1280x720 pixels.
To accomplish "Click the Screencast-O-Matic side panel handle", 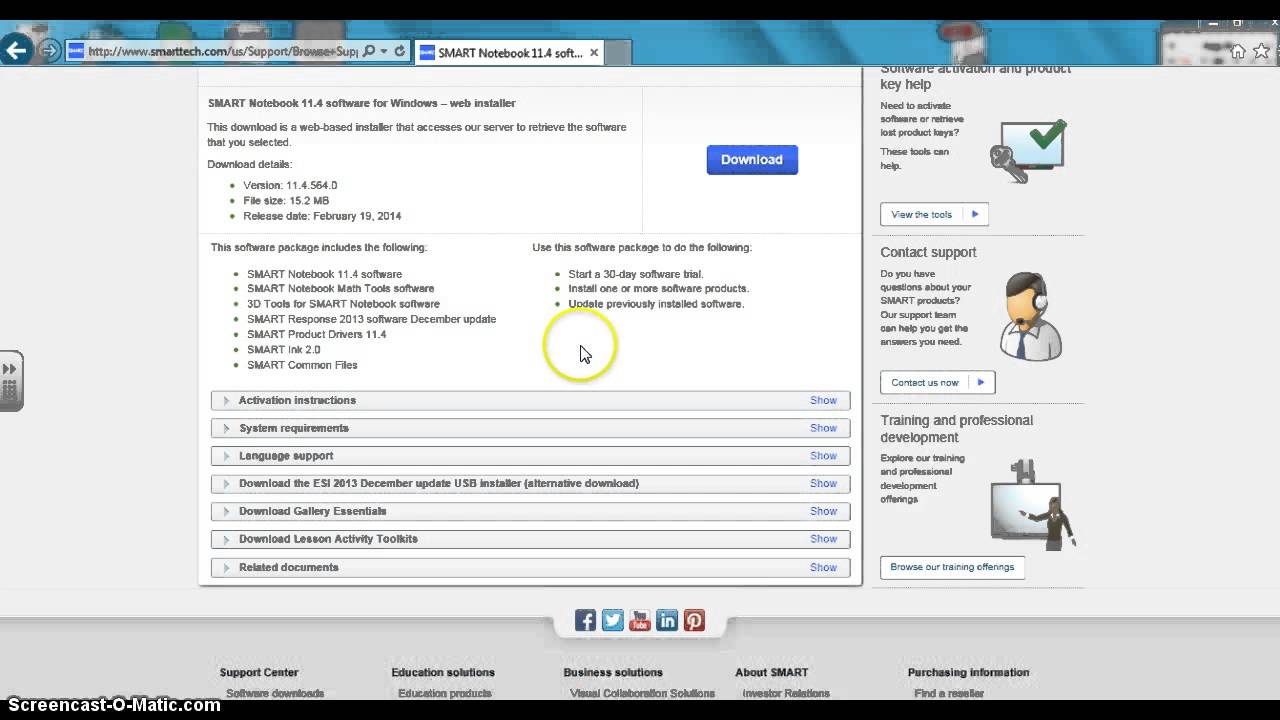I will 10,381.
